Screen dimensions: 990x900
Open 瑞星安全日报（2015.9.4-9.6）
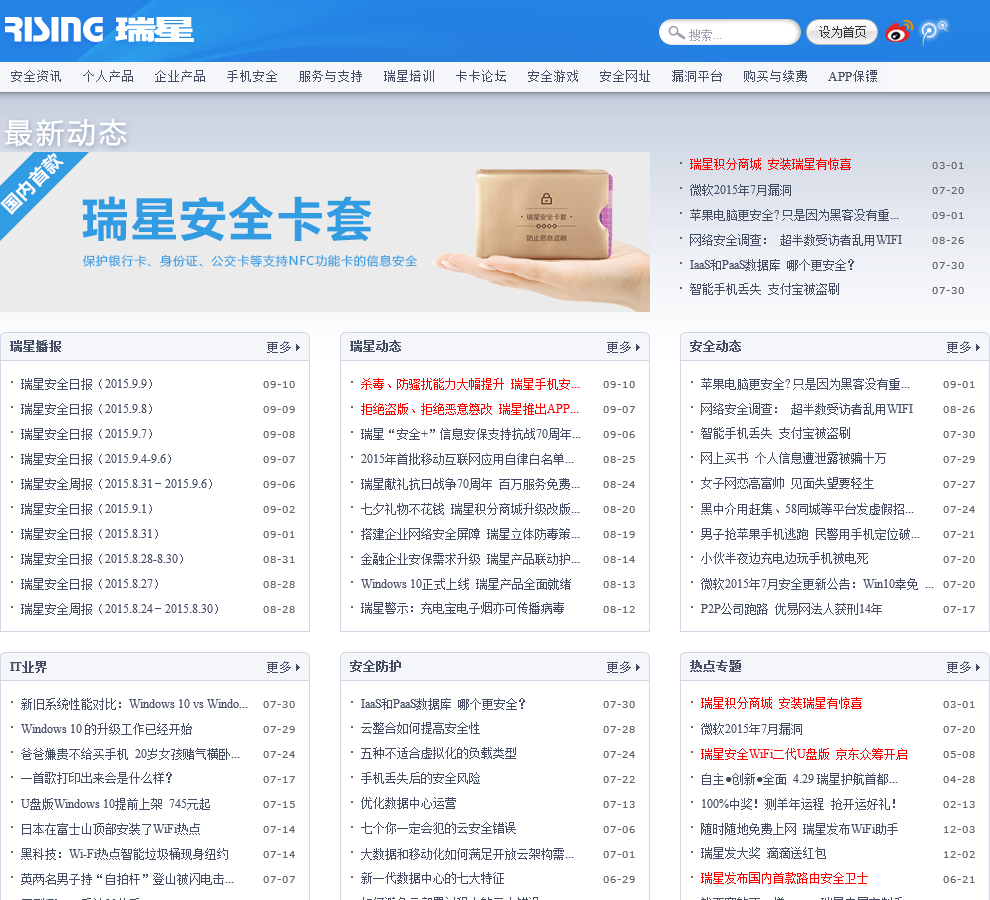click(97, 459)
